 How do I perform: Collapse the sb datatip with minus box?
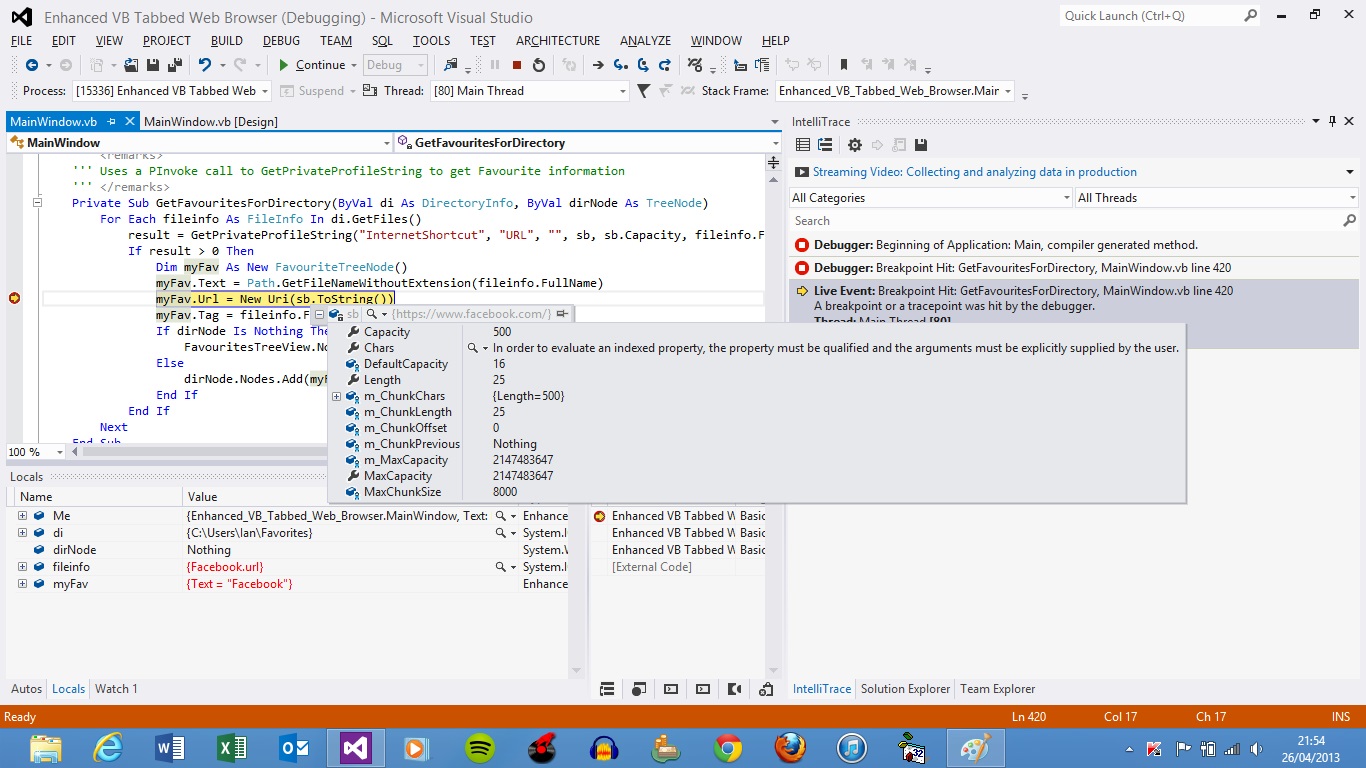(x=320, y=314)
